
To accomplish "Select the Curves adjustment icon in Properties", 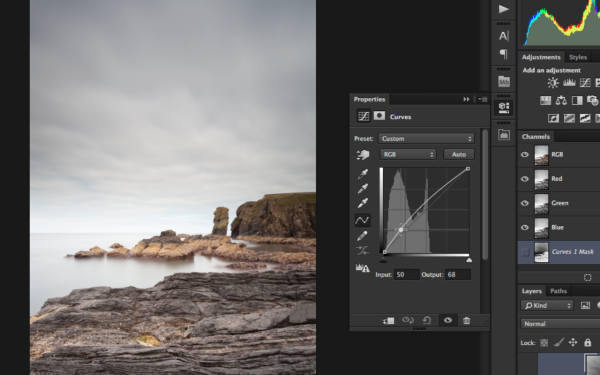I will coord(364,116).
